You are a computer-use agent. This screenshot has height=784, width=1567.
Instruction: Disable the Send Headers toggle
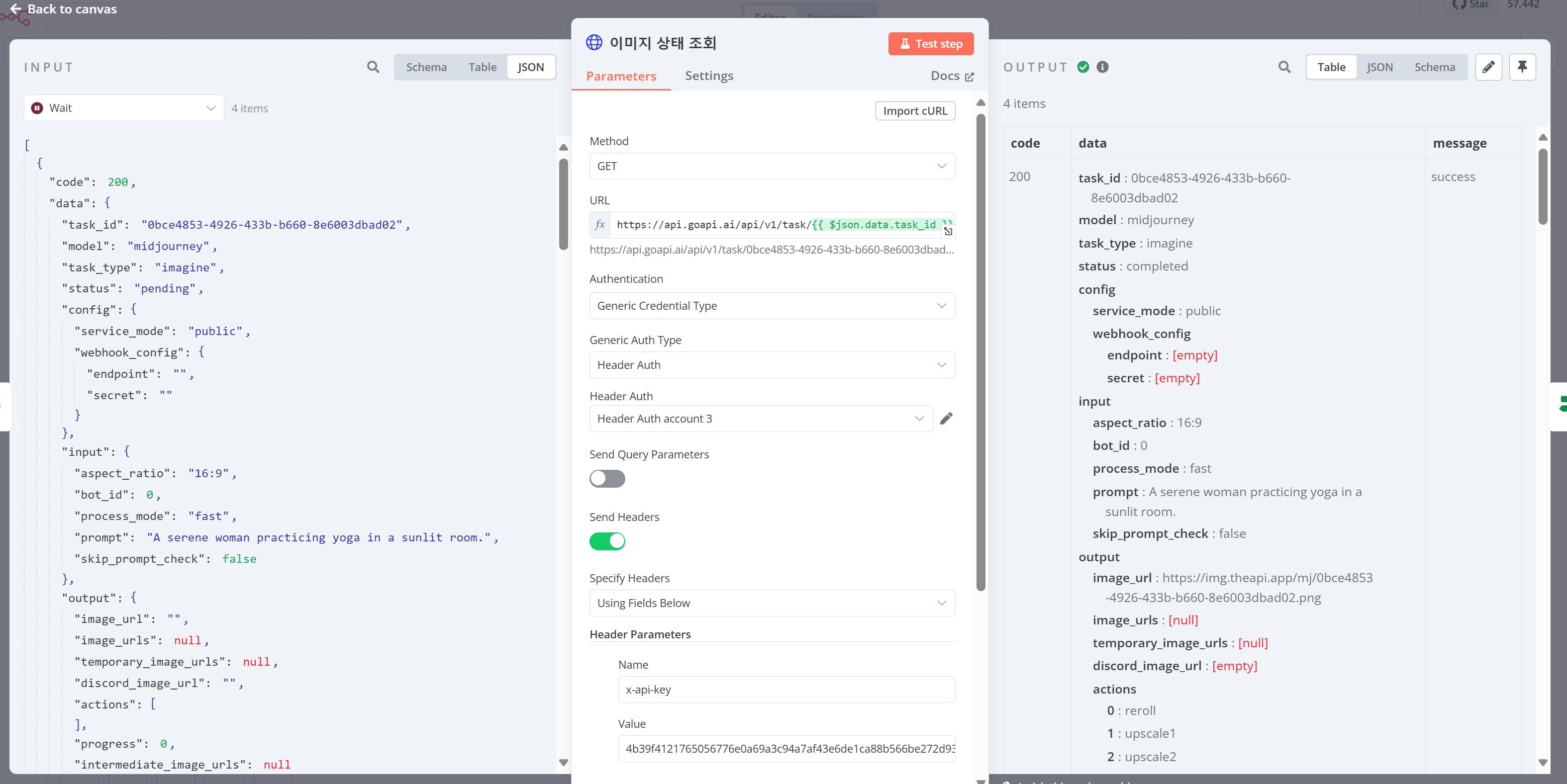pyautogui.click(x=606, y=541)
